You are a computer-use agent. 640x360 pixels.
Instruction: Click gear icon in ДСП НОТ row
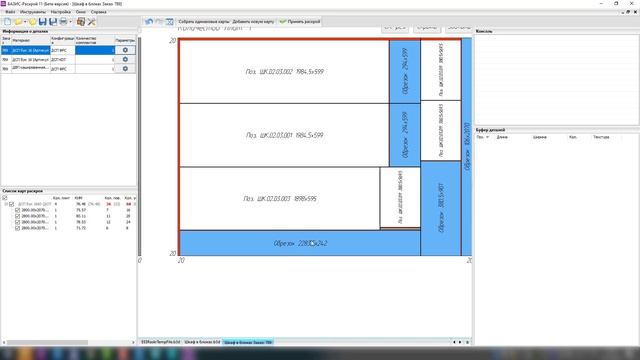point(125,59)
